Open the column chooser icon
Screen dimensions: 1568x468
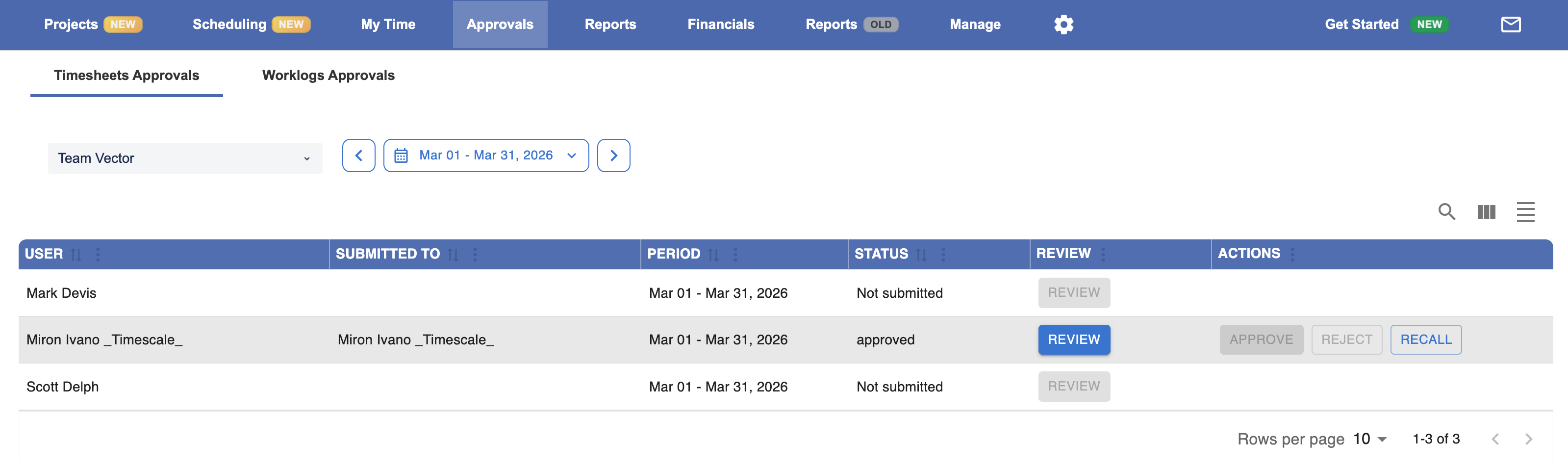coord(1486,211)
